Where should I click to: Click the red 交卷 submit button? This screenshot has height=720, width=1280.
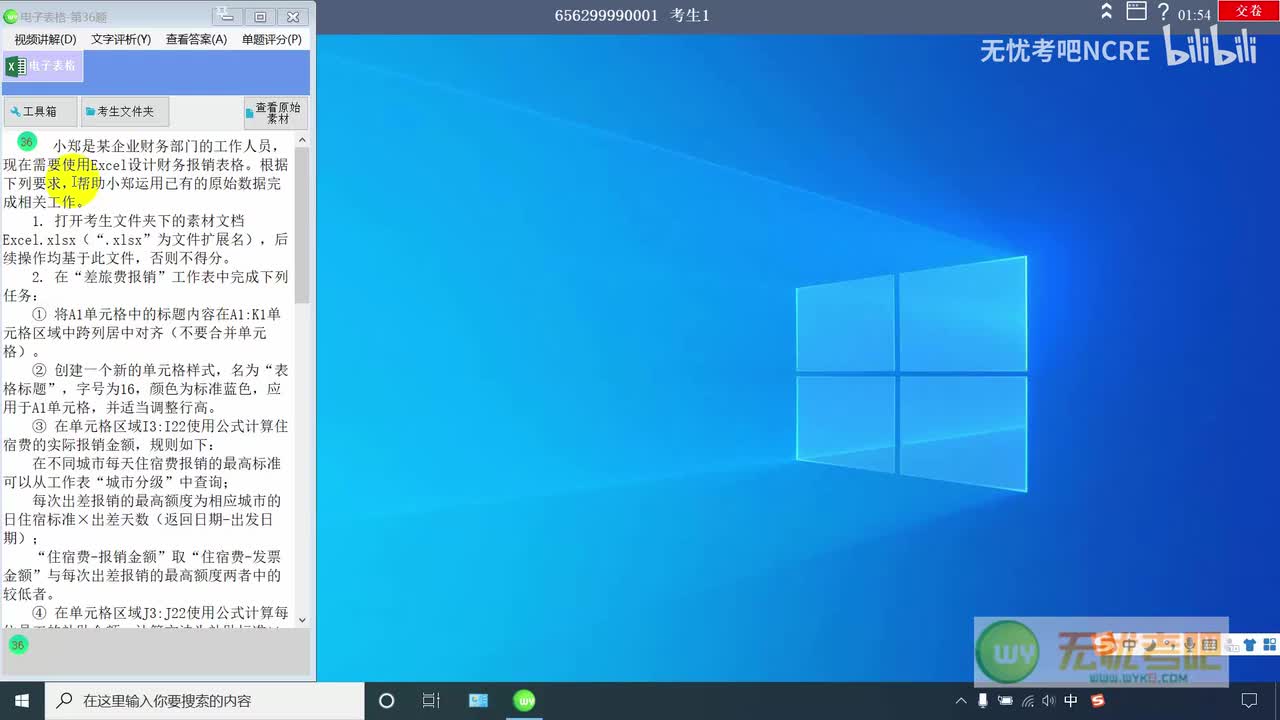coord(1249,10)
